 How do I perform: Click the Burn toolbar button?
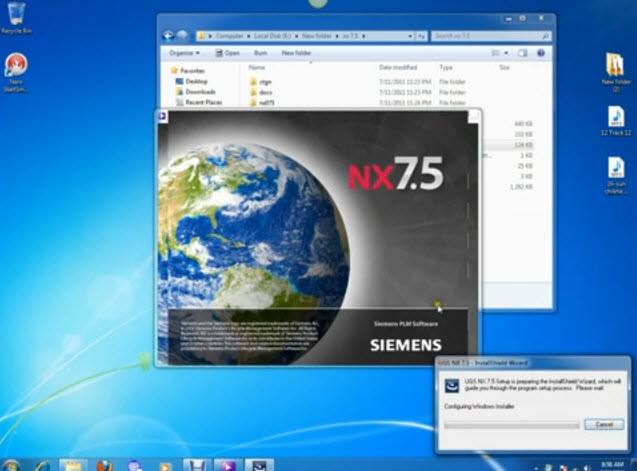[x=260, y=53]
